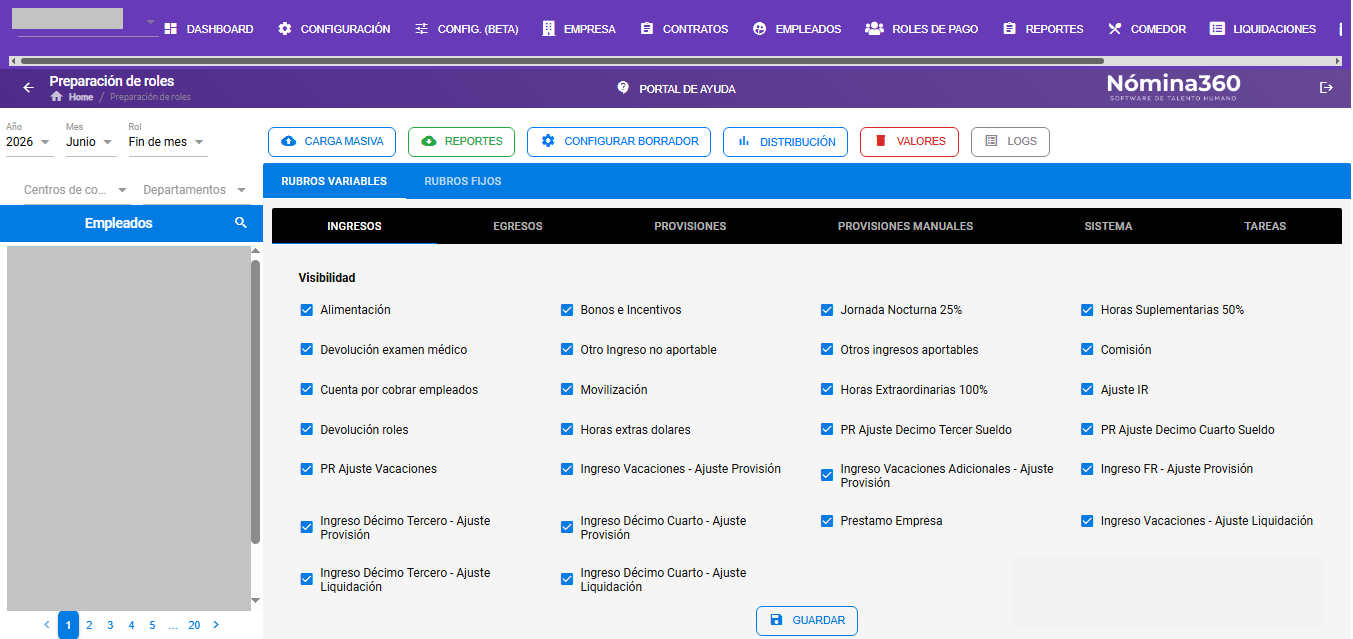Switch to the Sistema tab
Viewport: 1353px width, 639px height.
pyautogui.click(x=1108, y=226)
